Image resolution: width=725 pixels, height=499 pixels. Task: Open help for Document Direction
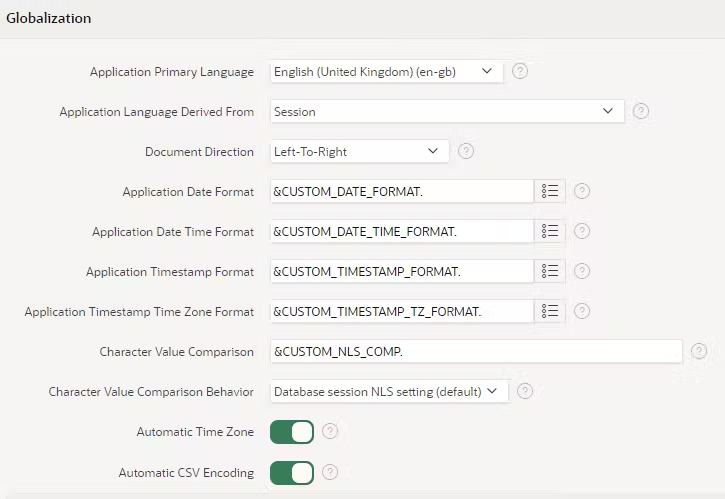pyautogui.click(x=466, y=151)
